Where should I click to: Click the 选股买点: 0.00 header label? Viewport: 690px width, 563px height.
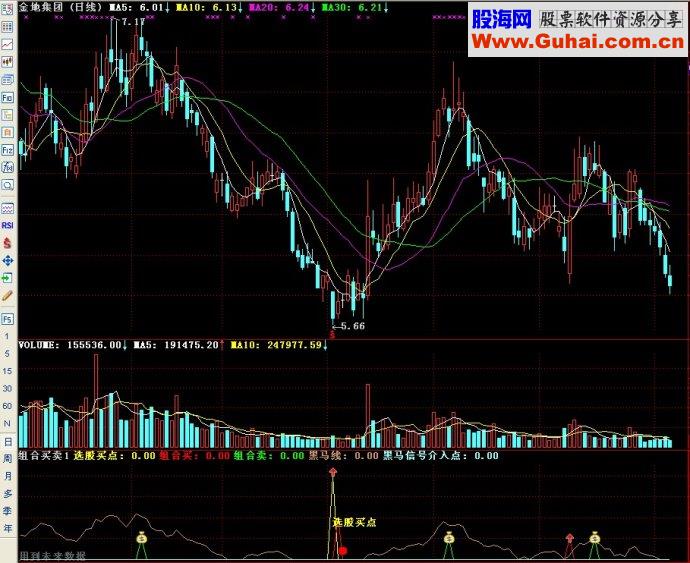click(114, 456)
